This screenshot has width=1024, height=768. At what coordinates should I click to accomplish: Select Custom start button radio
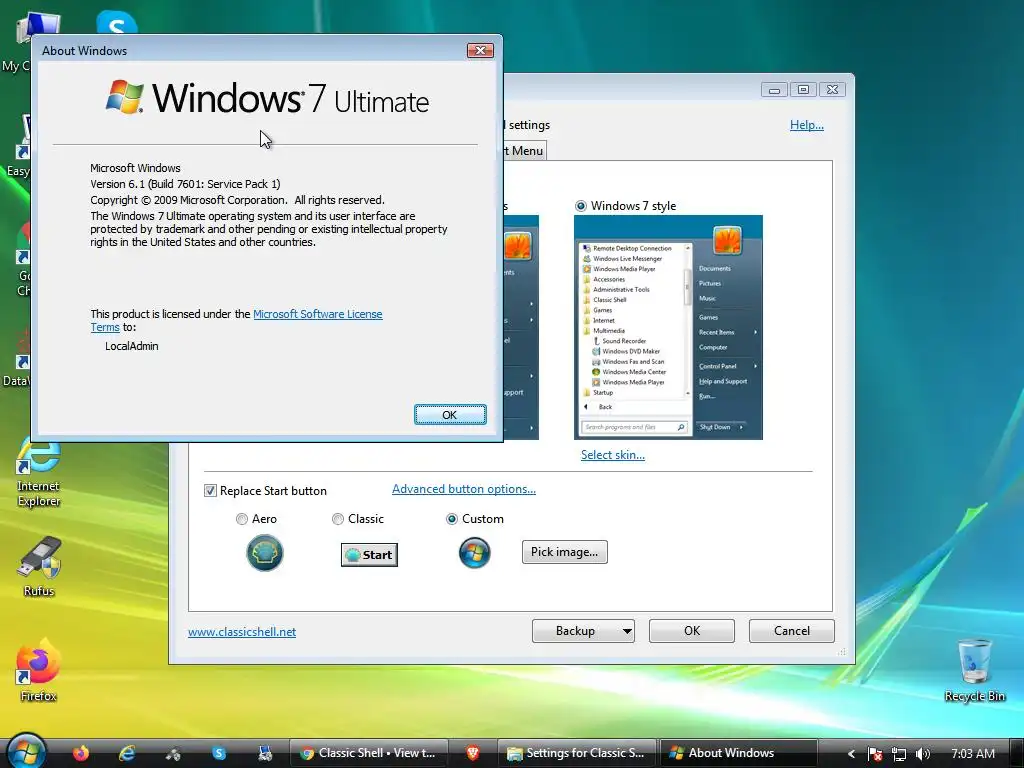pyautogui.click(x=451, y=519)
